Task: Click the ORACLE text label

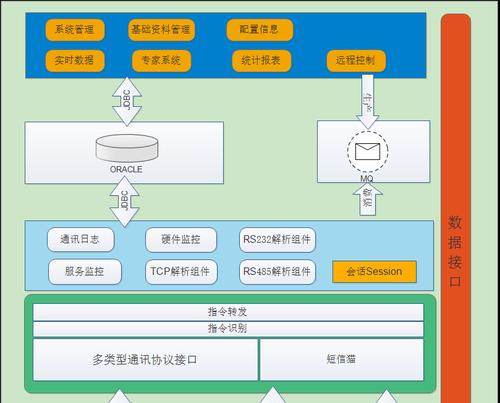Action: click(x=126, y=169)
